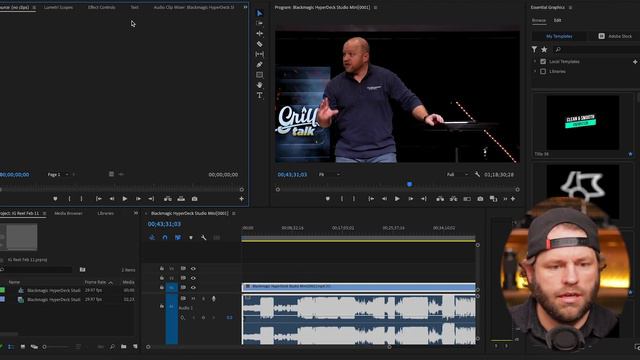Click Lift button in Program monitor
The height and width of the screenshot is (360, 640).
pyautogui.click(x=440, y=199)
